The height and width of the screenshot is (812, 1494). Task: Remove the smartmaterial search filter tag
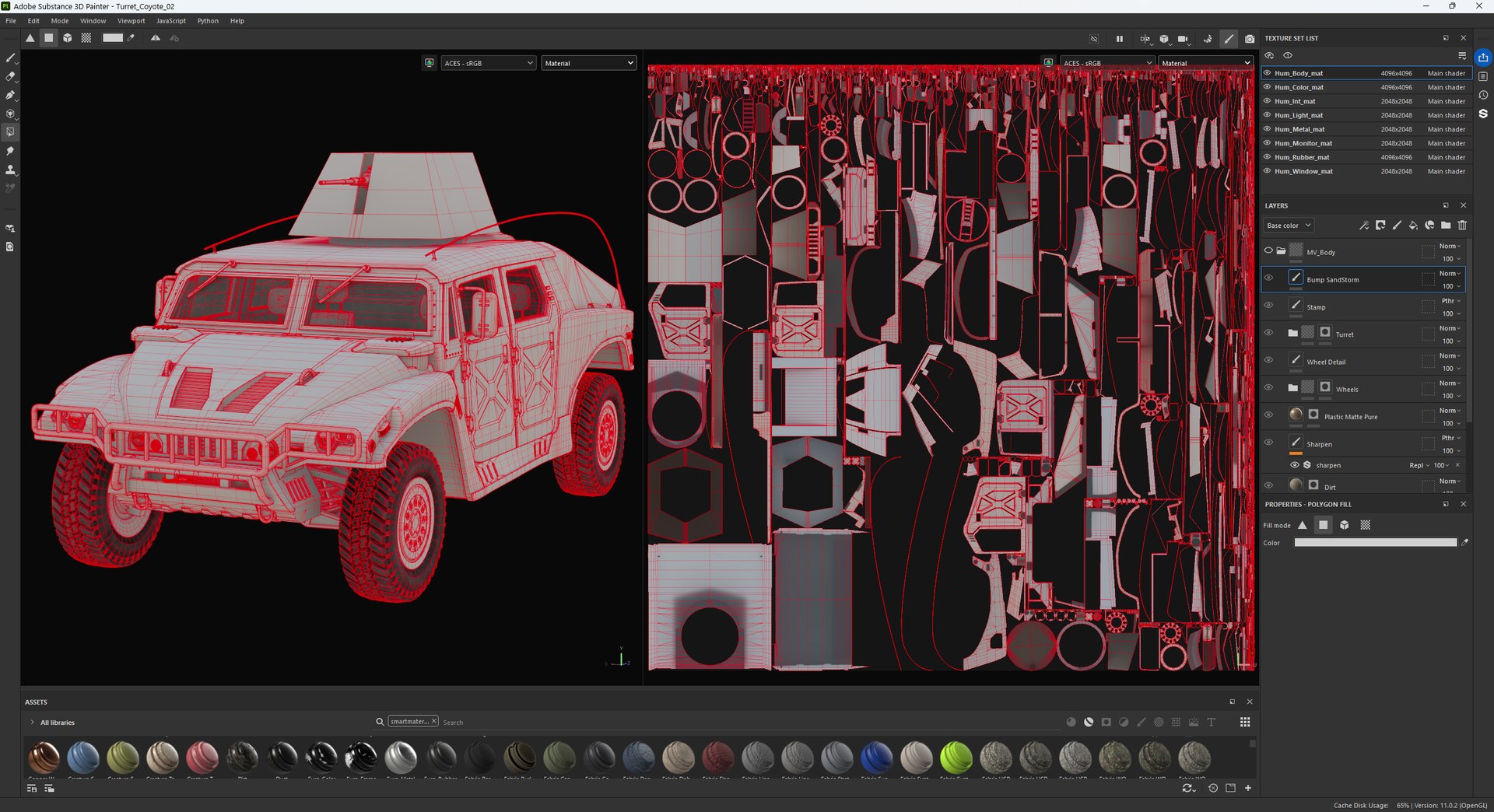click(x=434, y=721)
